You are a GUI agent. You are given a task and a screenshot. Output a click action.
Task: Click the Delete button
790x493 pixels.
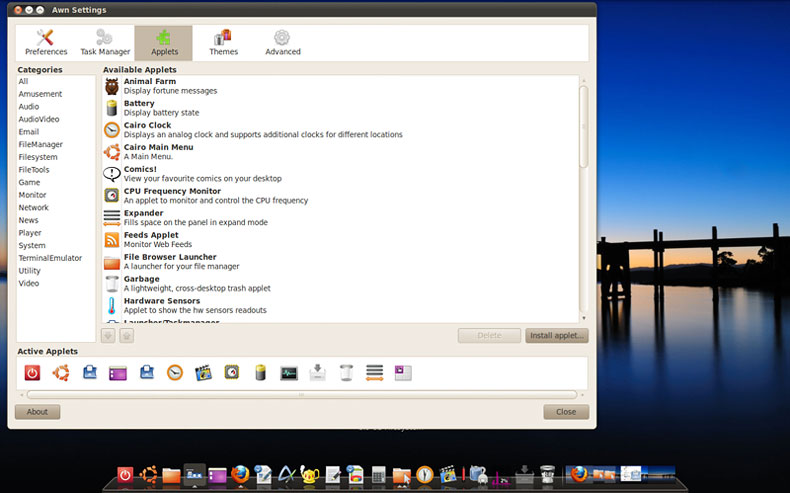[489, 335]
